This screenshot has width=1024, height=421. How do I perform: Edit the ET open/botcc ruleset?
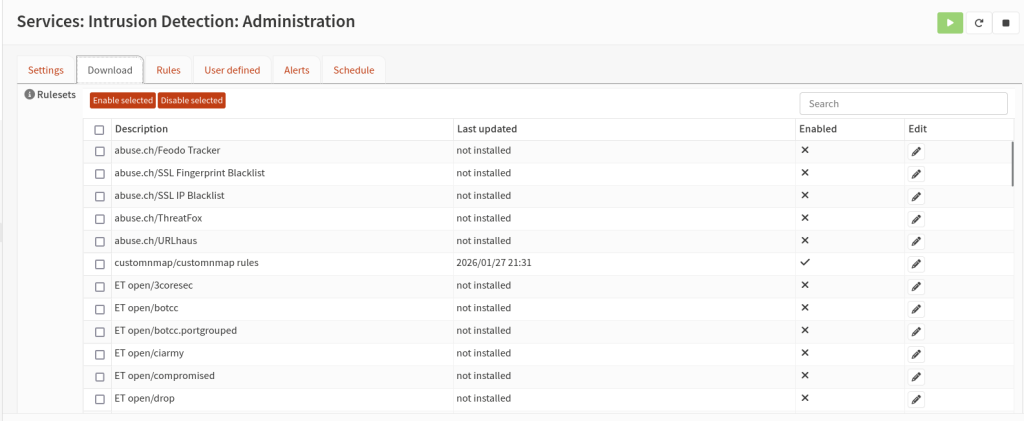916,309
